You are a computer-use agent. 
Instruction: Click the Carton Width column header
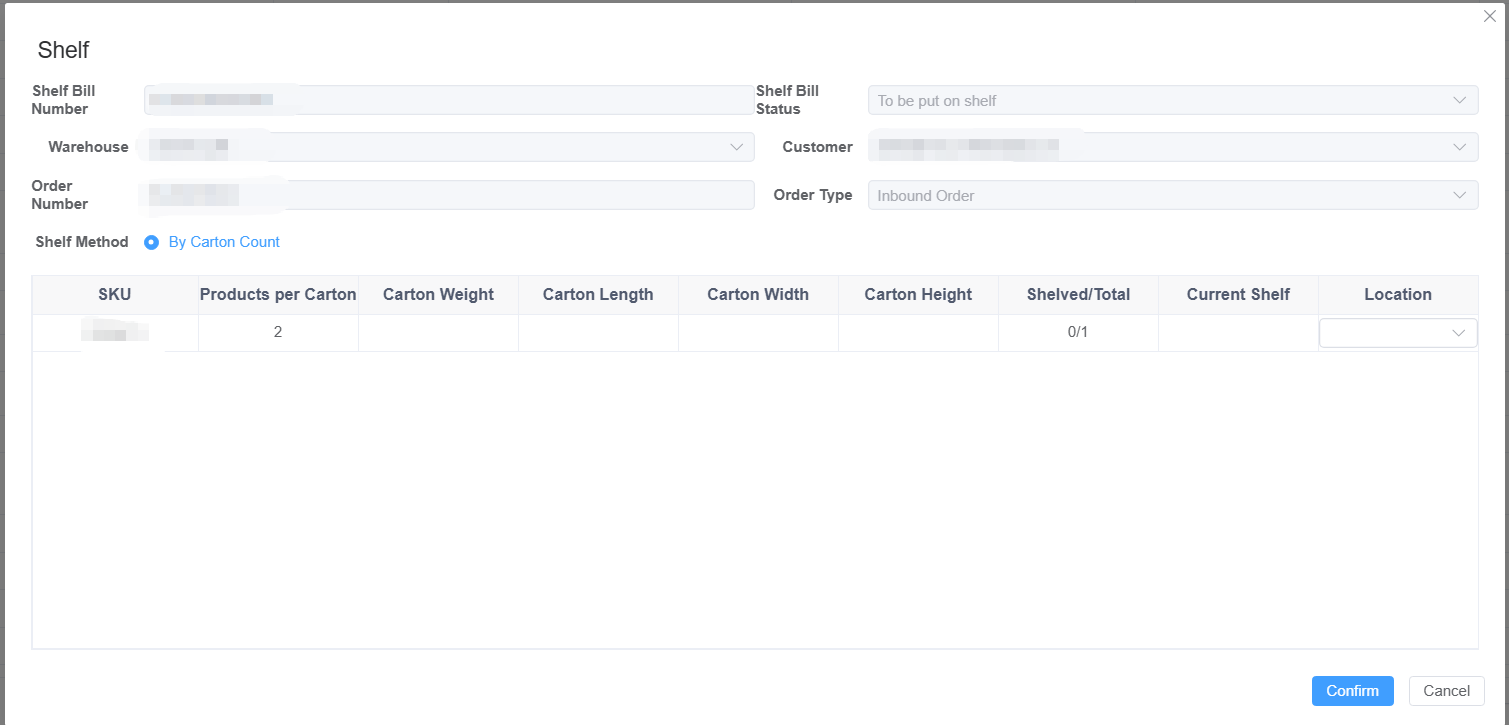[758, 295]
